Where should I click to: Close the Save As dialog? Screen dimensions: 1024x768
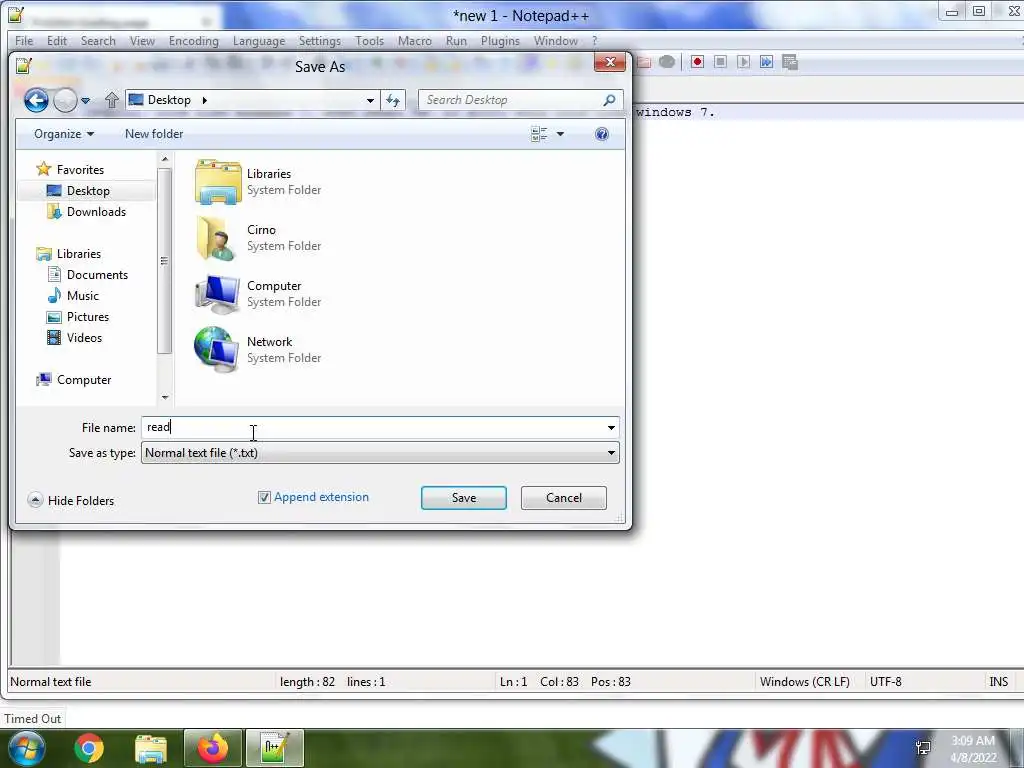(610, 62)
